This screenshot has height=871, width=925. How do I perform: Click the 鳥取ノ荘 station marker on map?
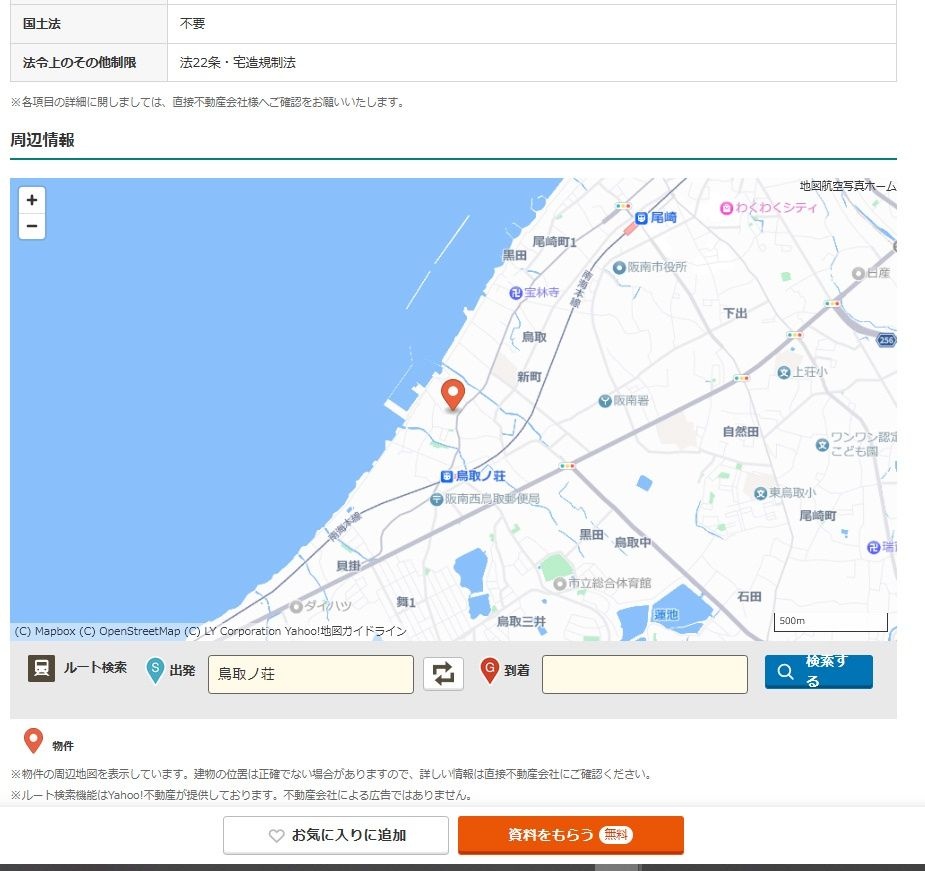446,476
